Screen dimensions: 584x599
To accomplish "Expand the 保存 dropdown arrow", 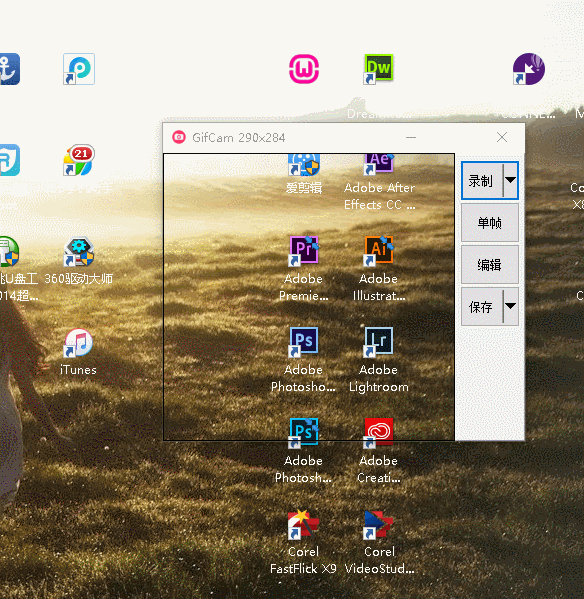I will click(511, 306).
